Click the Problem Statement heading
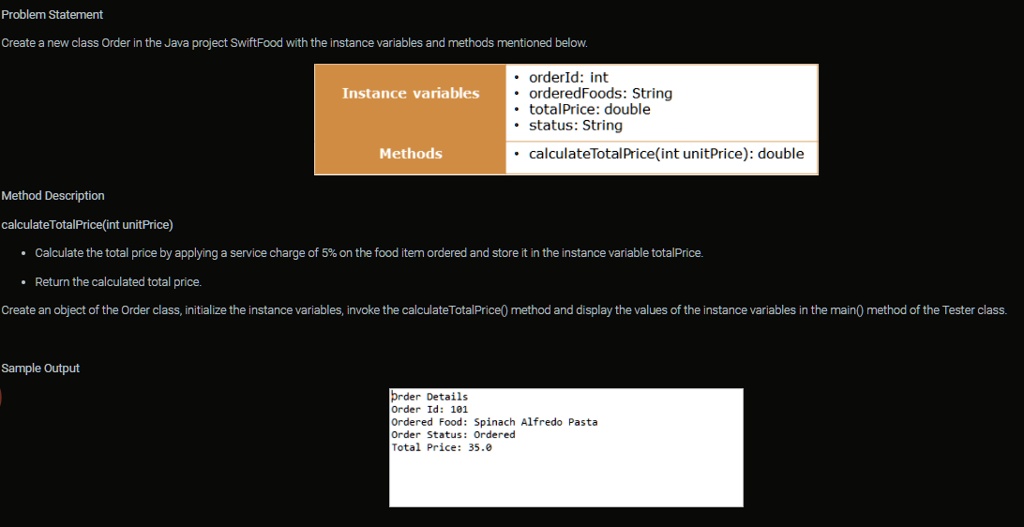The height and width of the screenshot is (527, 1024). pos(52,15)
